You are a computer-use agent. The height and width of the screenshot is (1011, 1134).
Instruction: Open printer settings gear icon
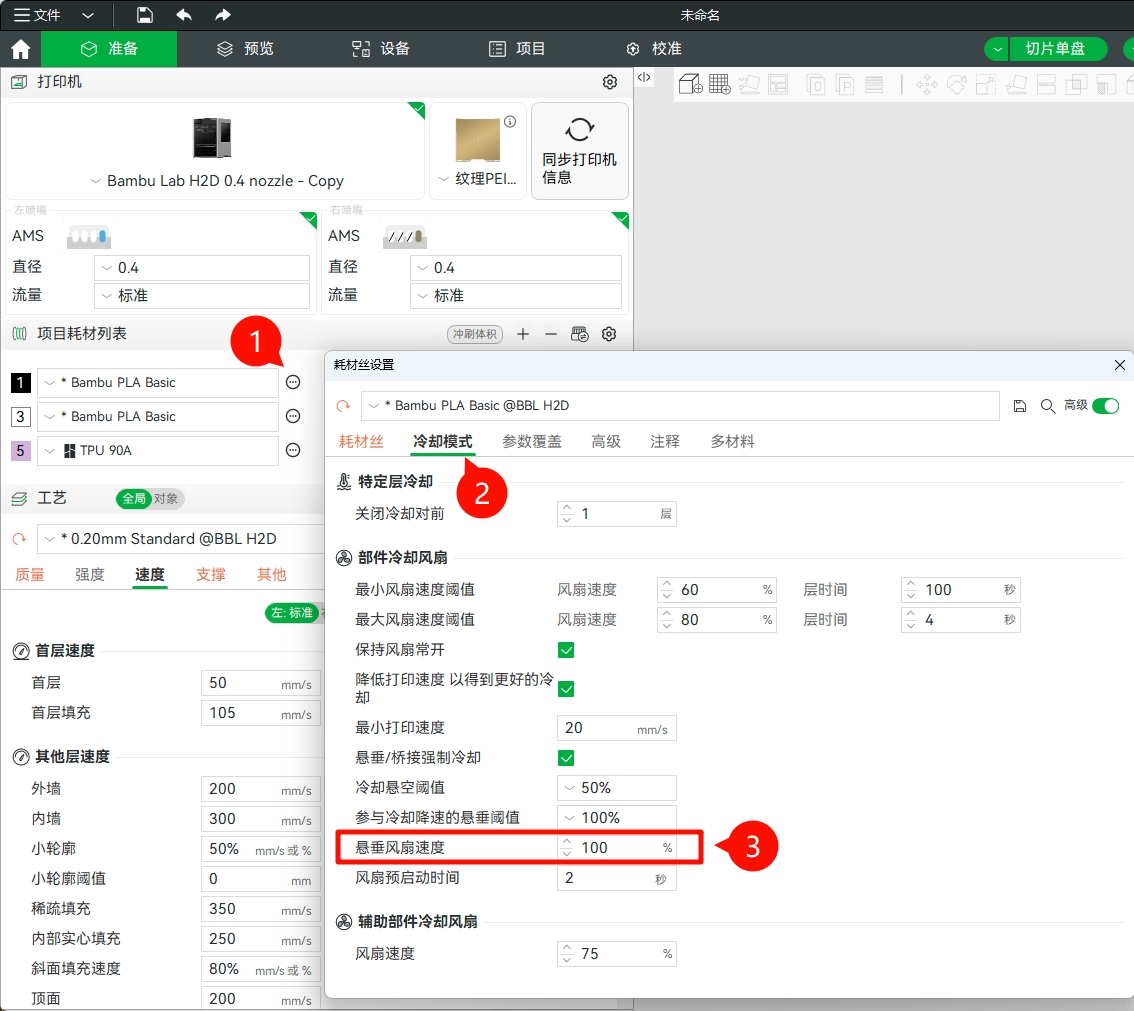pos(610,82)
